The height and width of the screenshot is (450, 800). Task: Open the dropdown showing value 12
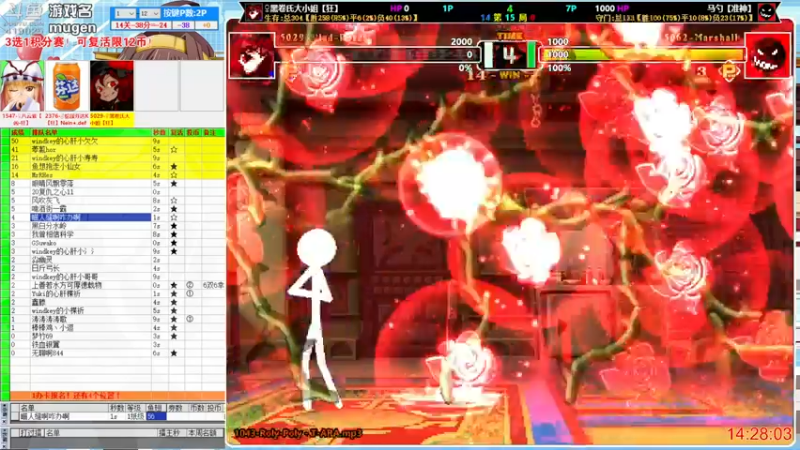point(149,14)
